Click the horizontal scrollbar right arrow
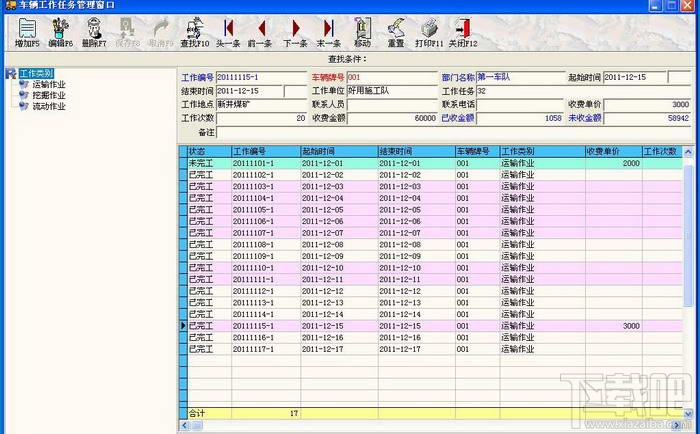 677,425
